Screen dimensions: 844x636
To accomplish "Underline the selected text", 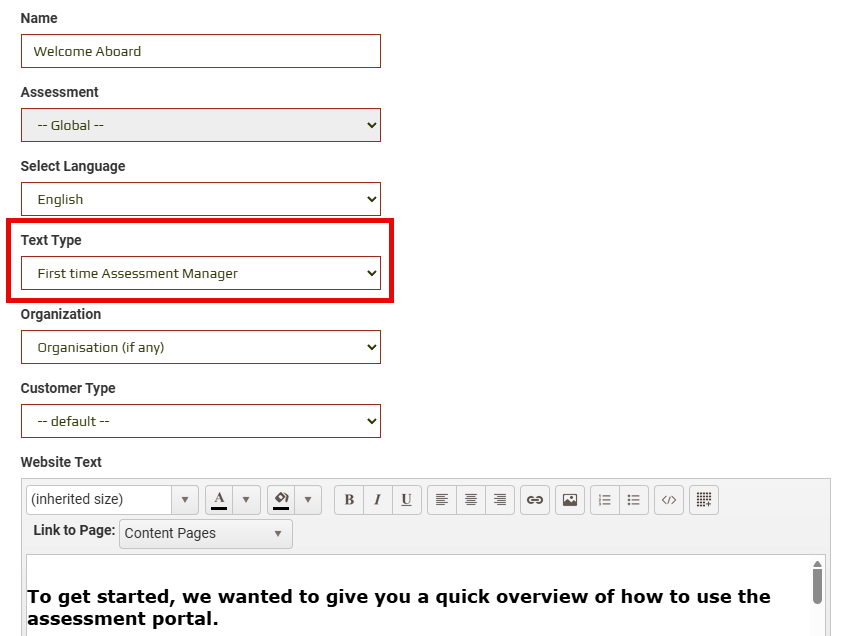I will tap(406, 500).
